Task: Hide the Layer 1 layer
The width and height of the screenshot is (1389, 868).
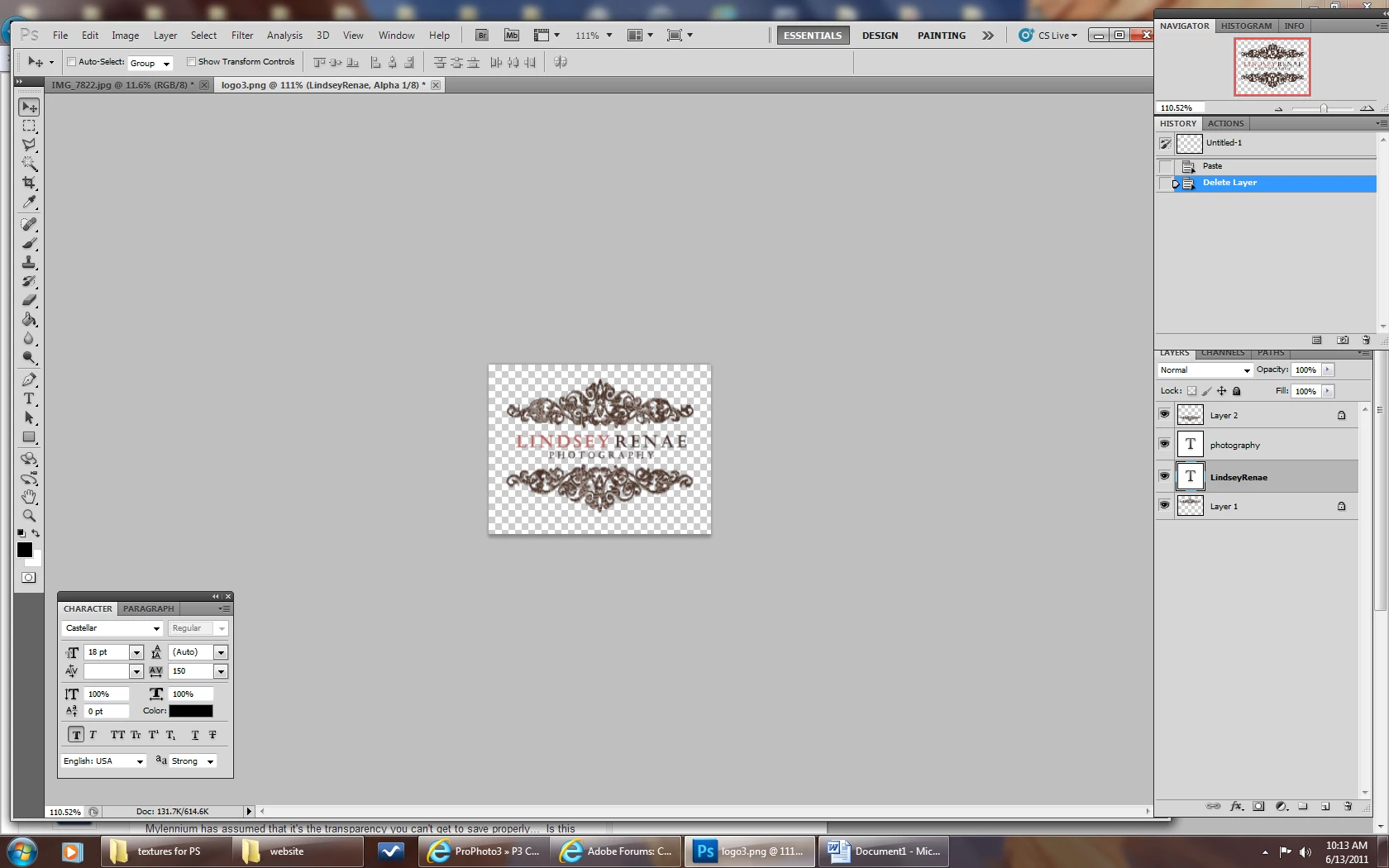Action: (x=1164, y=505)
